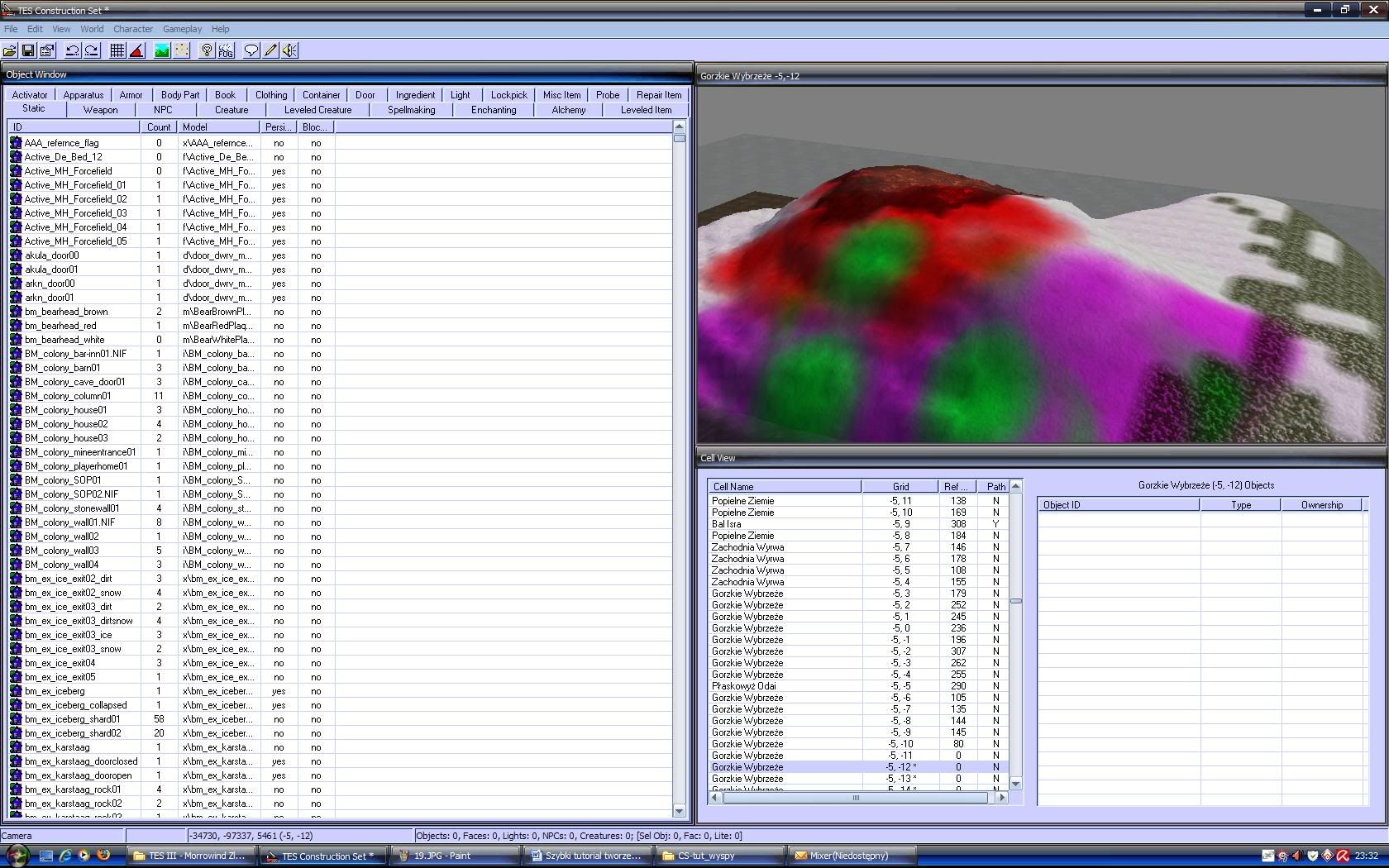Screen dimensions: 1389x868
Task: Sort cell objects by Object ID header
Action: 1119,505
